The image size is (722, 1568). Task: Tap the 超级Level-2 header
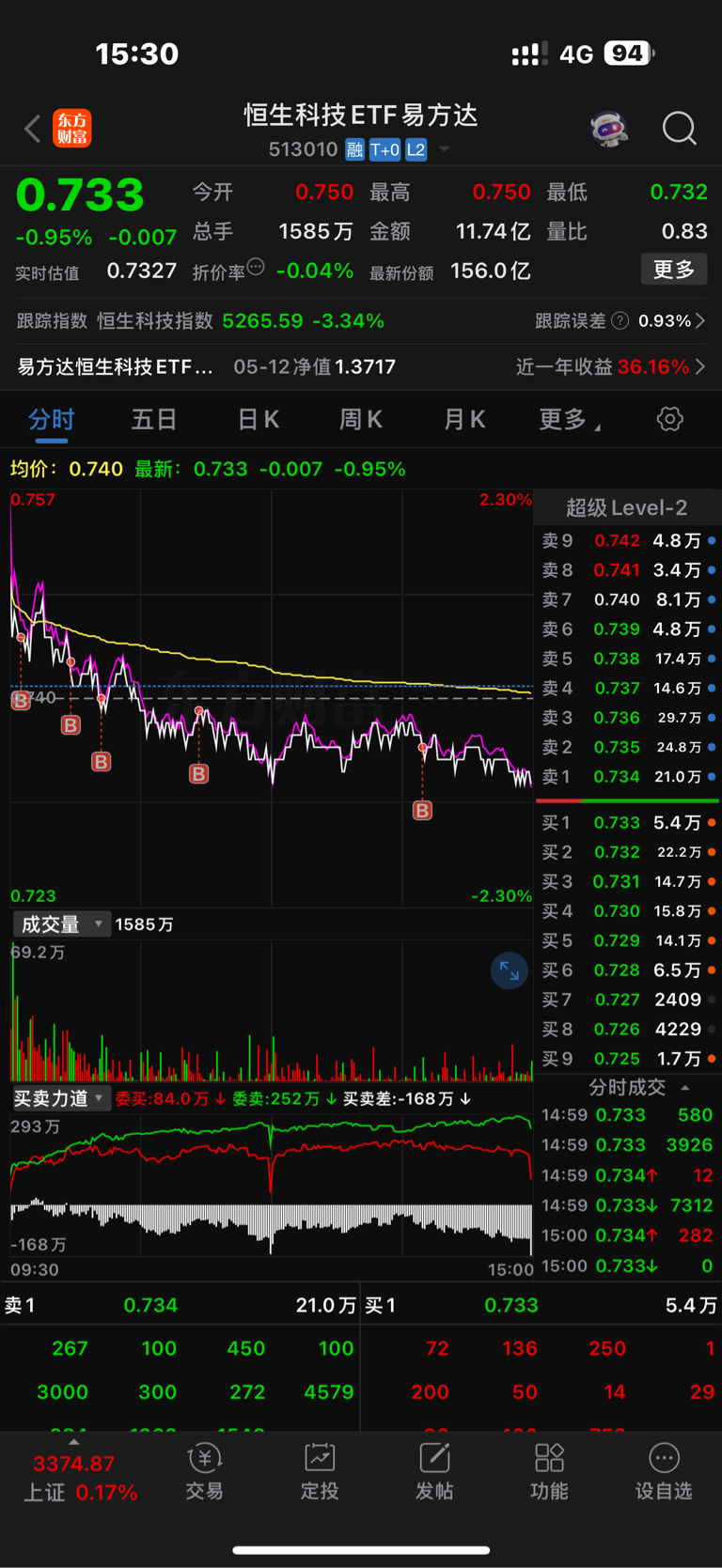pos(627,508)
